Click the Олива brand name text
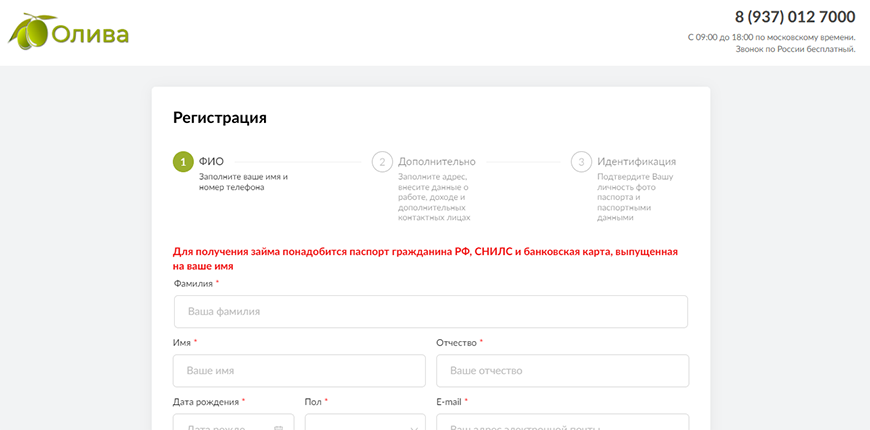Image resolution: width=870 pixels, height=430 pixels. (90, 35)
